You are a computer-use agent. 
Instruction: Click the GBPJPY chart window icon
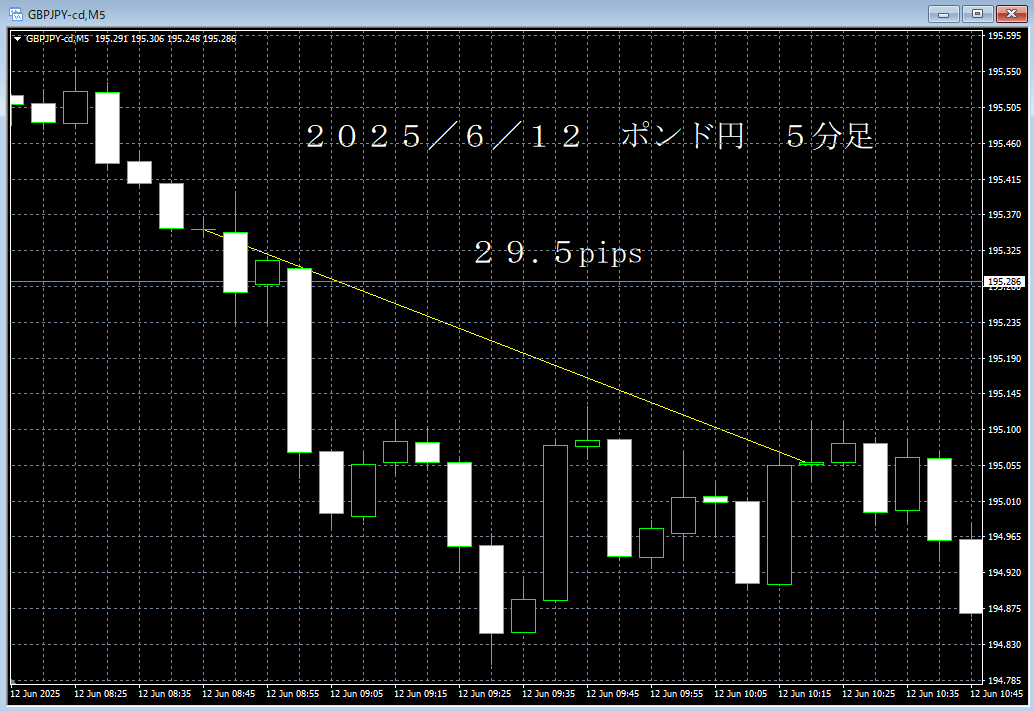(15, 14)
